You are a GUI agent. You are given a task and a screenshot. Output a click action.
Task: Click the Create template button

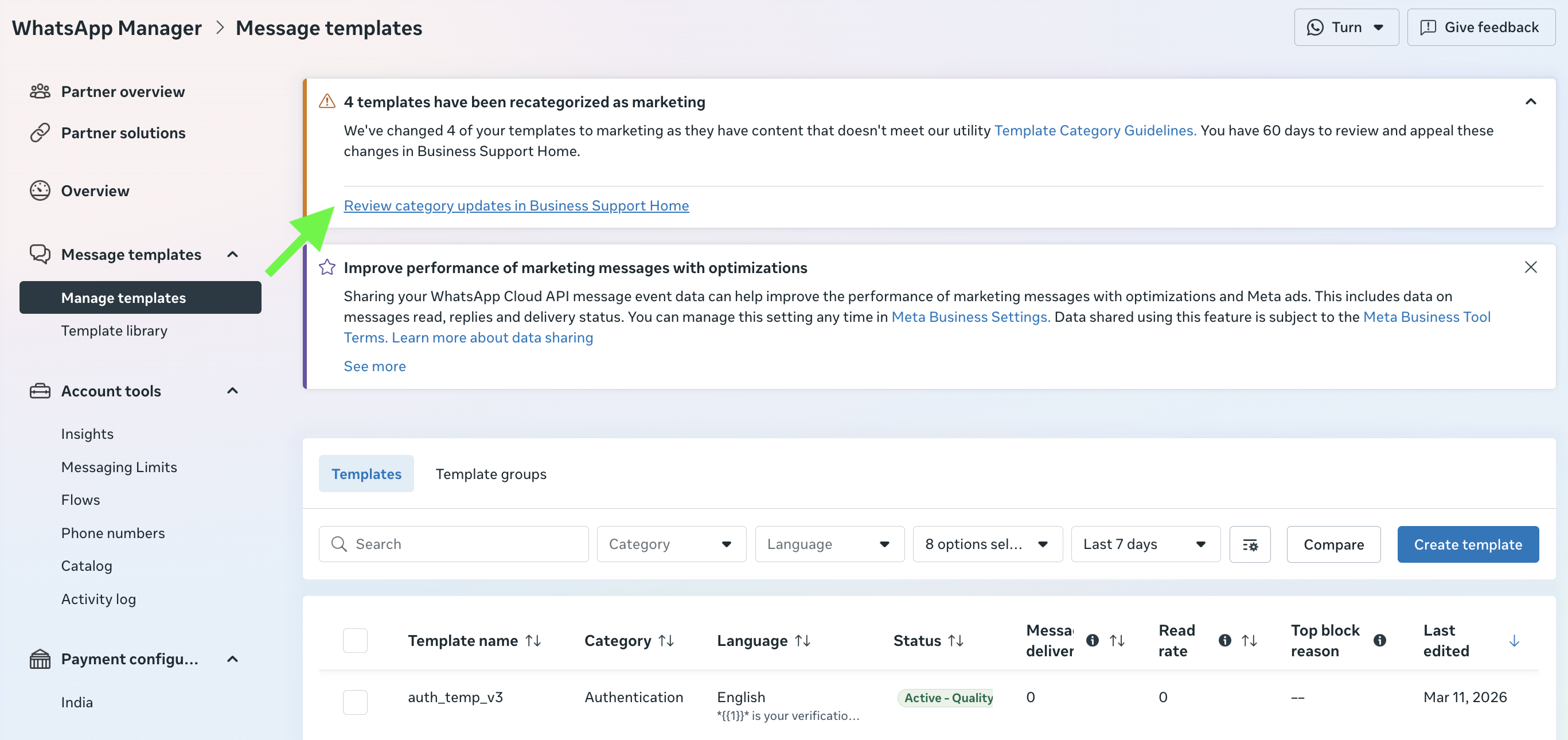pos(1468,544)
